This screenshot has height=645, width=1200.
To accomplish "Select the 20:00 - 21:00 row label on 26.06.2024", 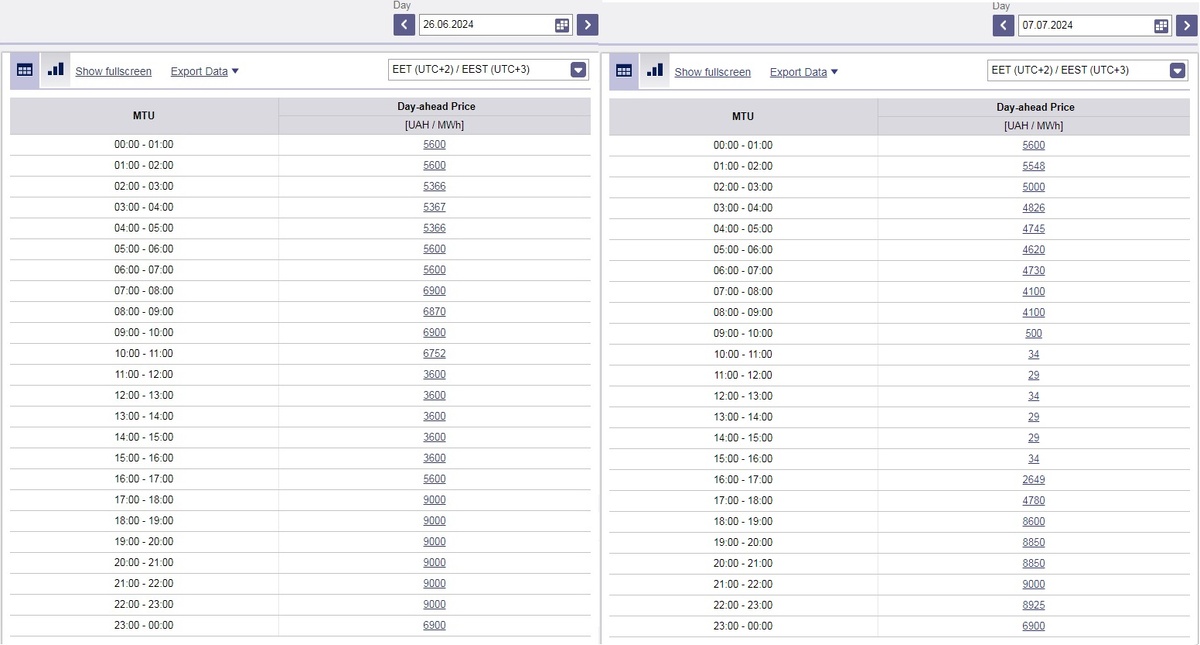I will [x=144, y=563].
